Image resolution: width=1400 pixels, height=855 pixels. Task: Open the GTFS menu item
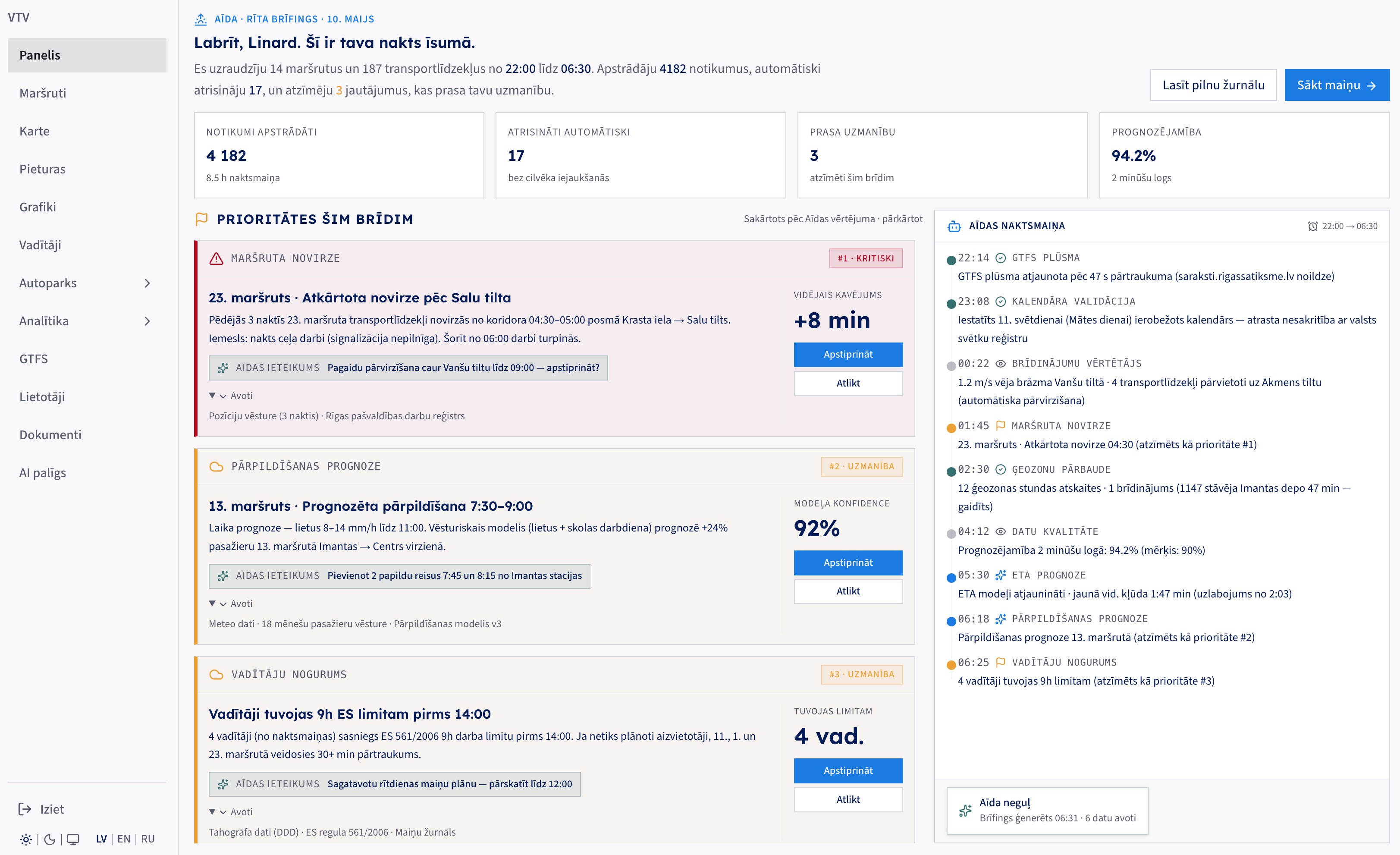87,359
